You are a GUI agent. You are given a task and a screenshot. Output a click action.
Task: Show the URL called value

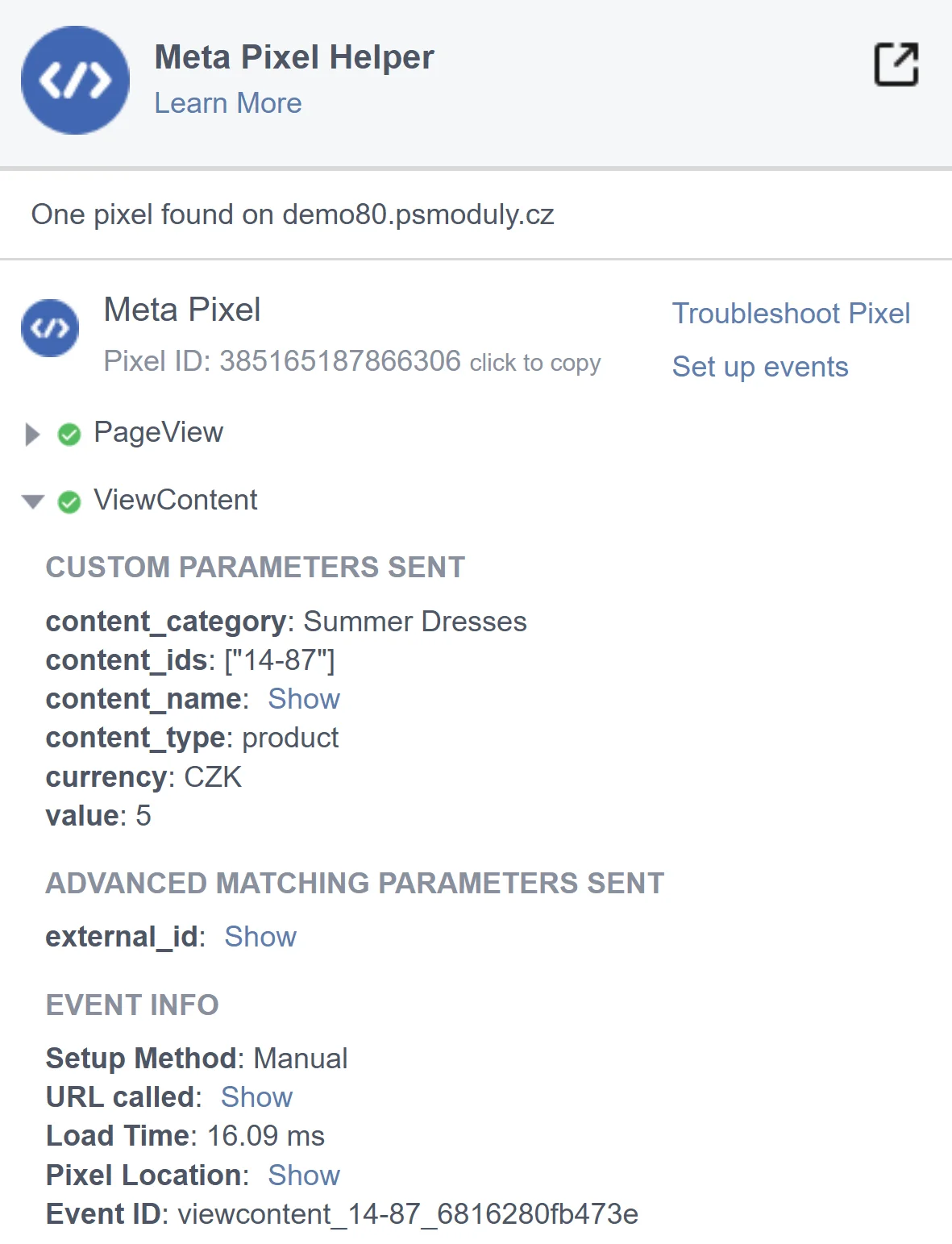256,1097
